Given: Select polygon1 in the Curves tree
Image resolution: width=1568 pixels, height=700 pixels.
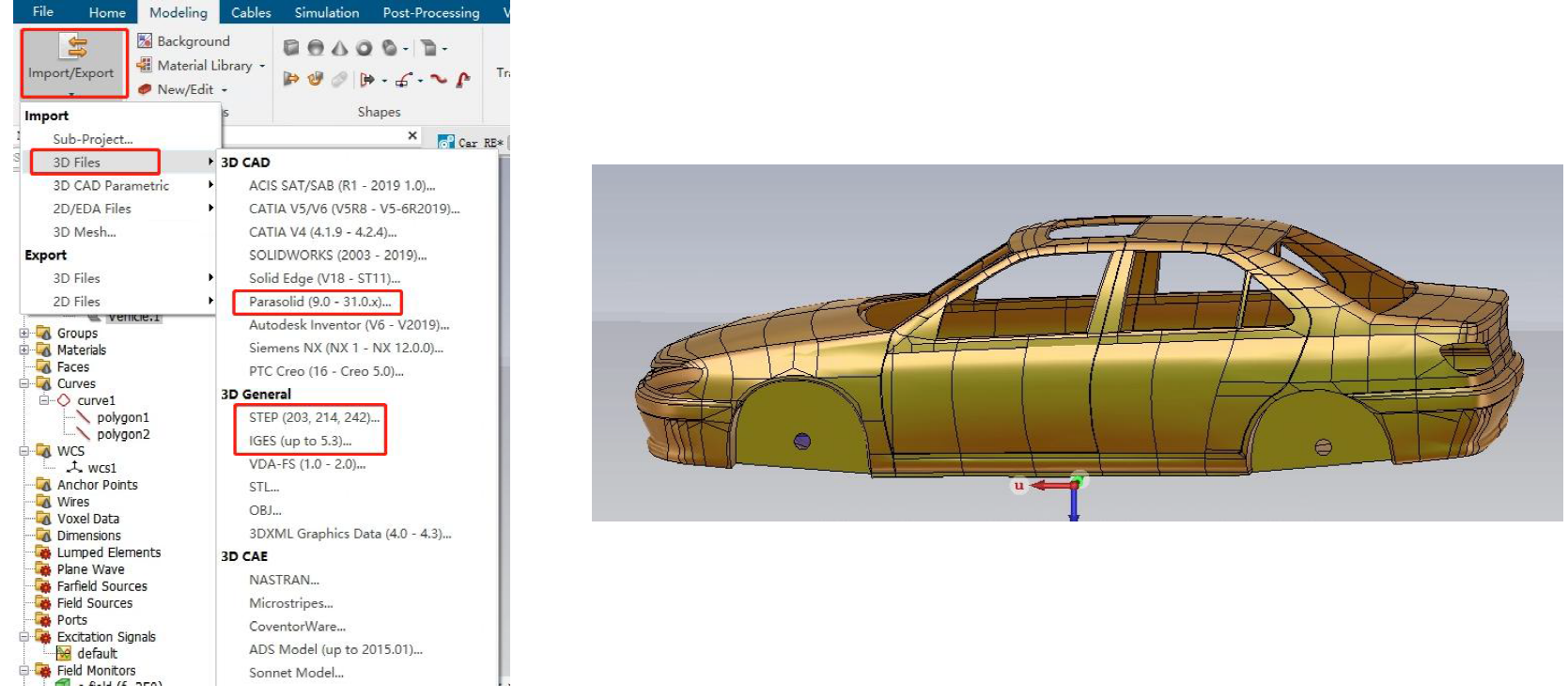Looking at the screenshot, I should (x=123, y=417).
